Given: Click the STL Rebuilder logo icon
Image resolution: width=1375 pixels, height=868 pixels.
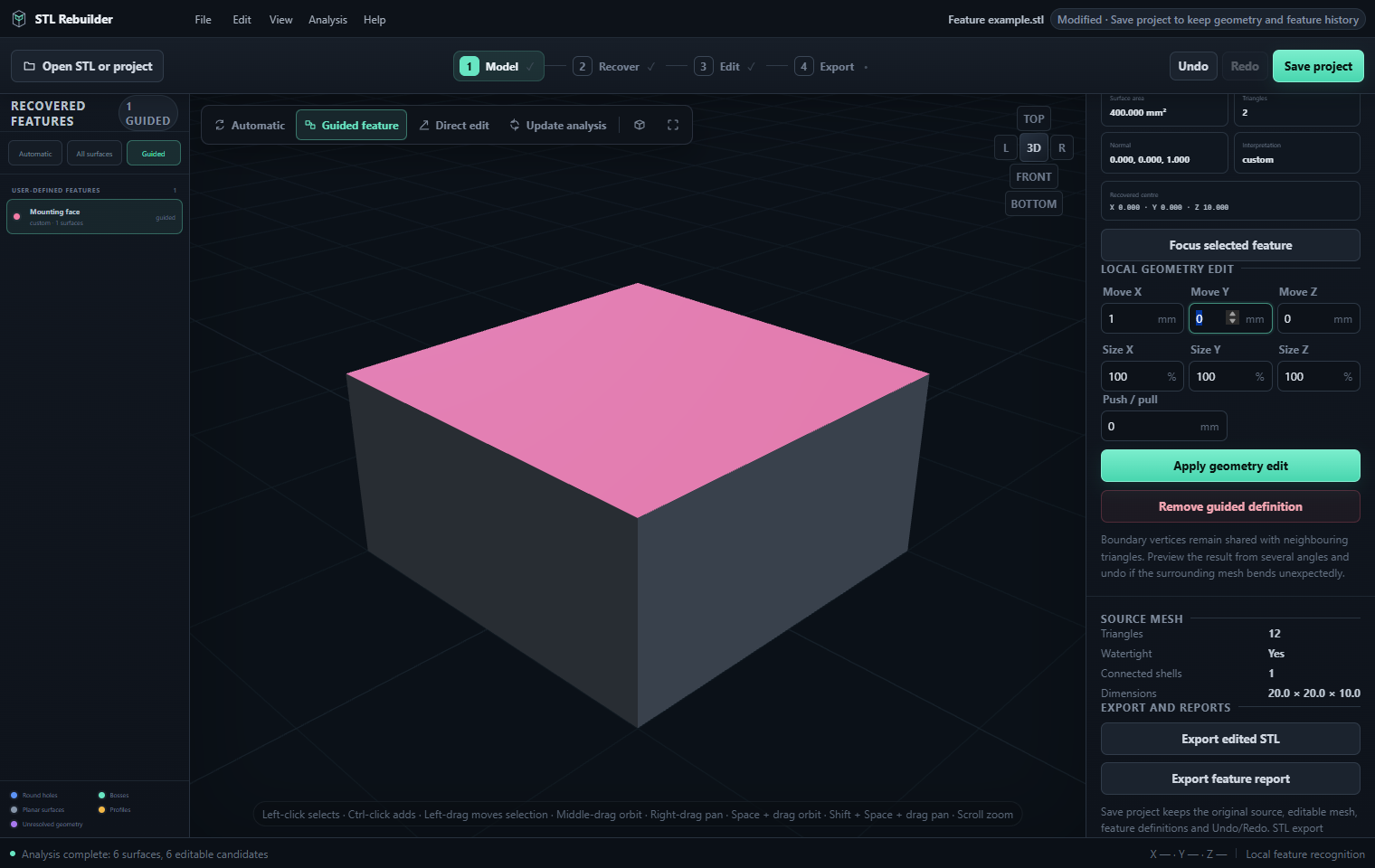Looking at the screenshot, I should [18, 19].
